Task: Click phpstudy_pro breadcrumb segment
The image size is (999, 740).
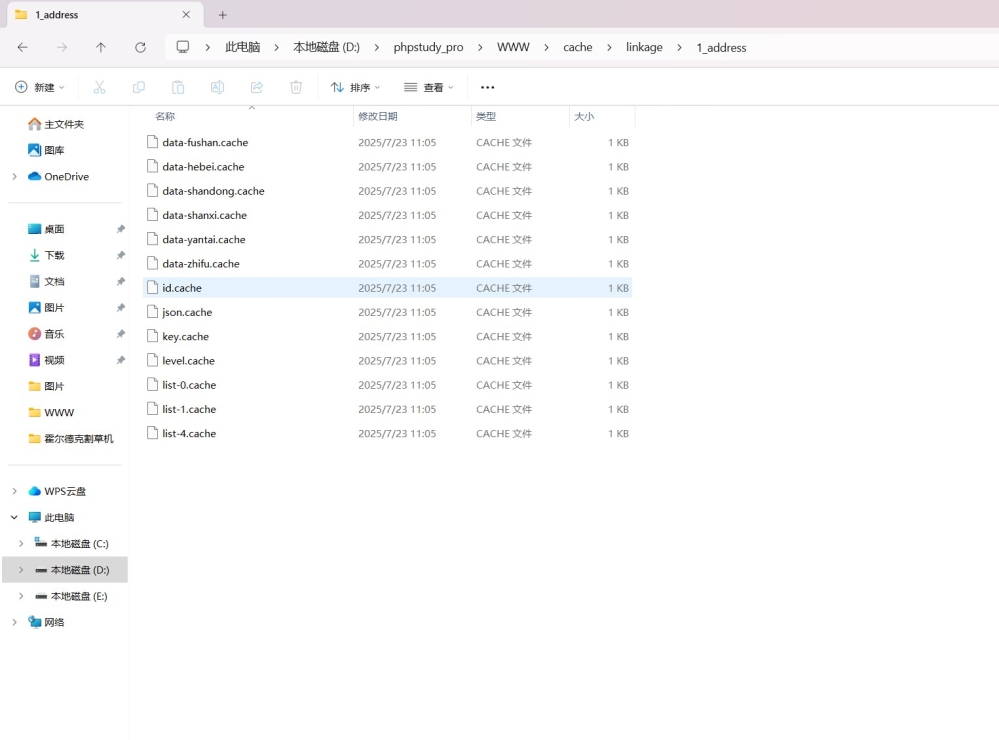Action: coord(428,47)
